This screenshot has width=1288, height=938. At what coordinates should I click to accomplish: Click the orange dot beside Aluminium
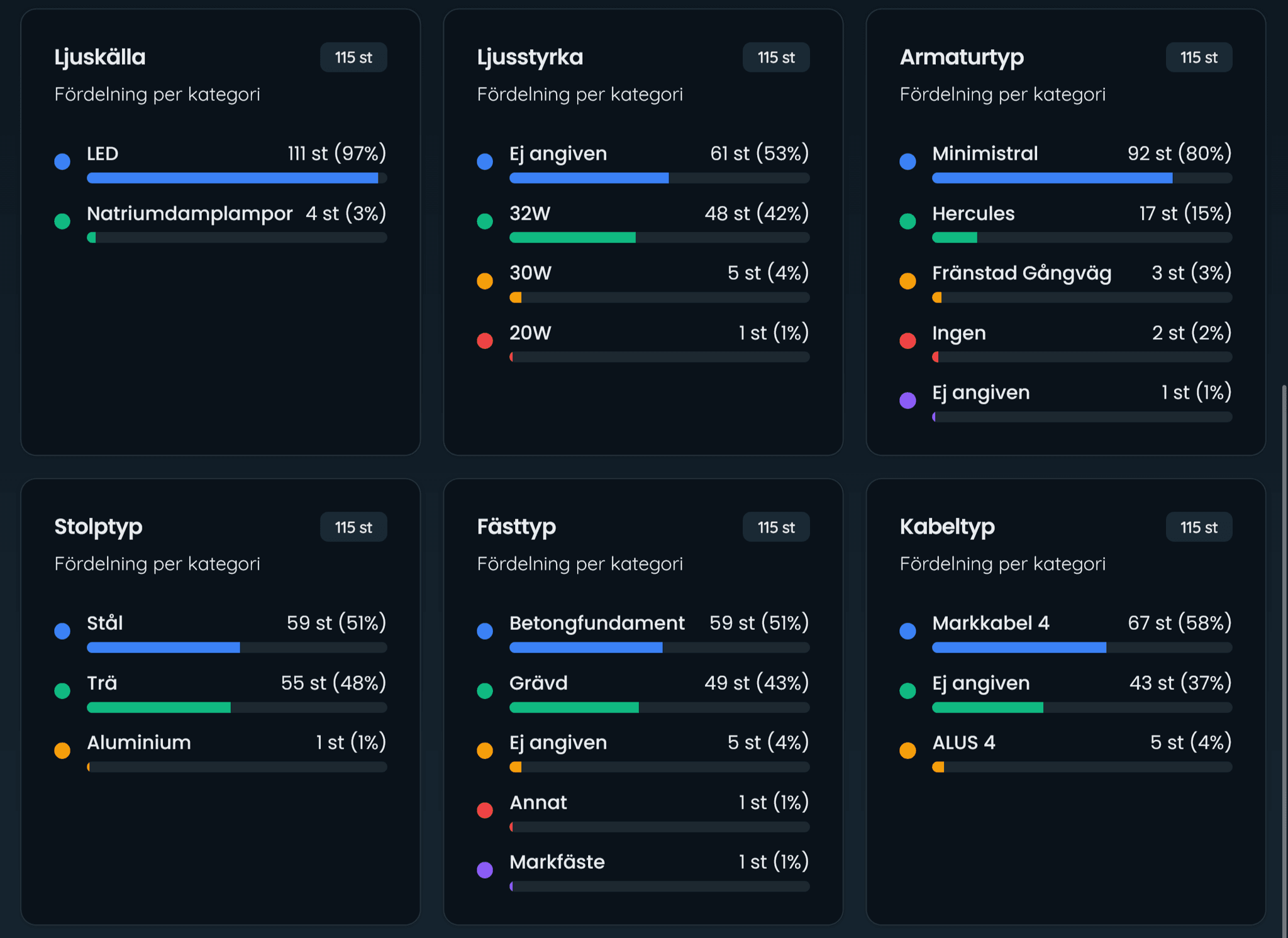pyautogui.click(x=62, y=751)
